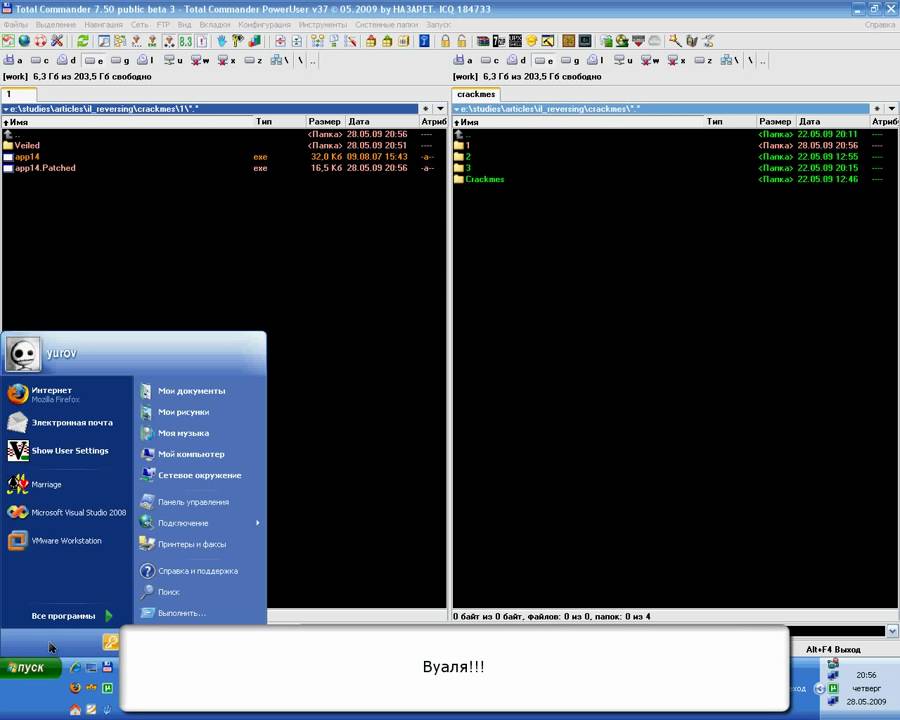The image size is (900, 720).
Task: Click Internet Explorer quick launch icon
Action: point(75,667)
